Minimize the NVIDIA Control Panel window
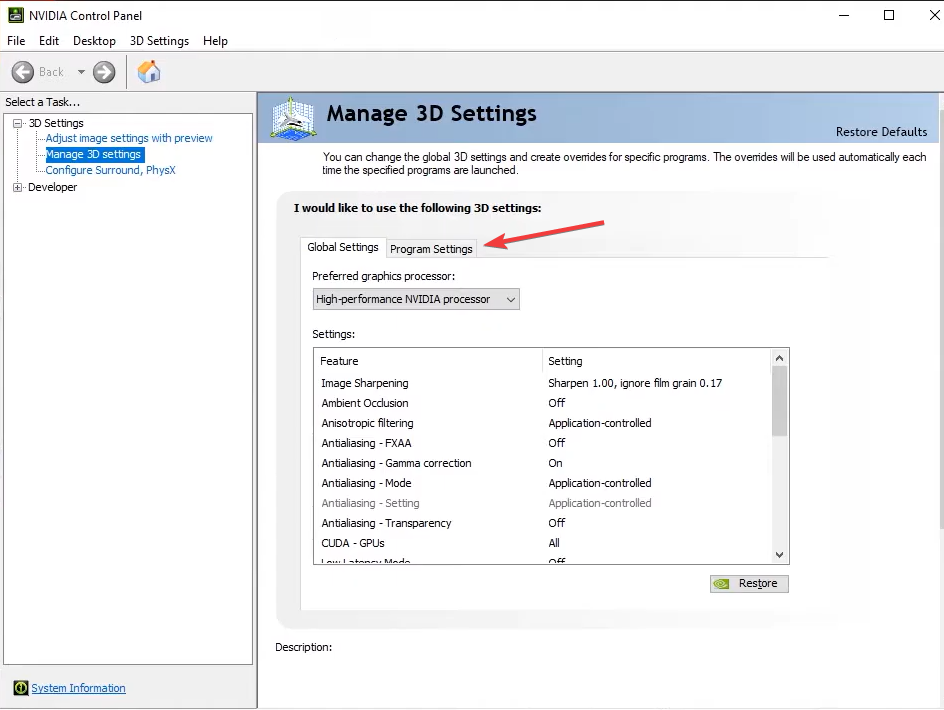The image size is (944, 710). coord(843,15)
